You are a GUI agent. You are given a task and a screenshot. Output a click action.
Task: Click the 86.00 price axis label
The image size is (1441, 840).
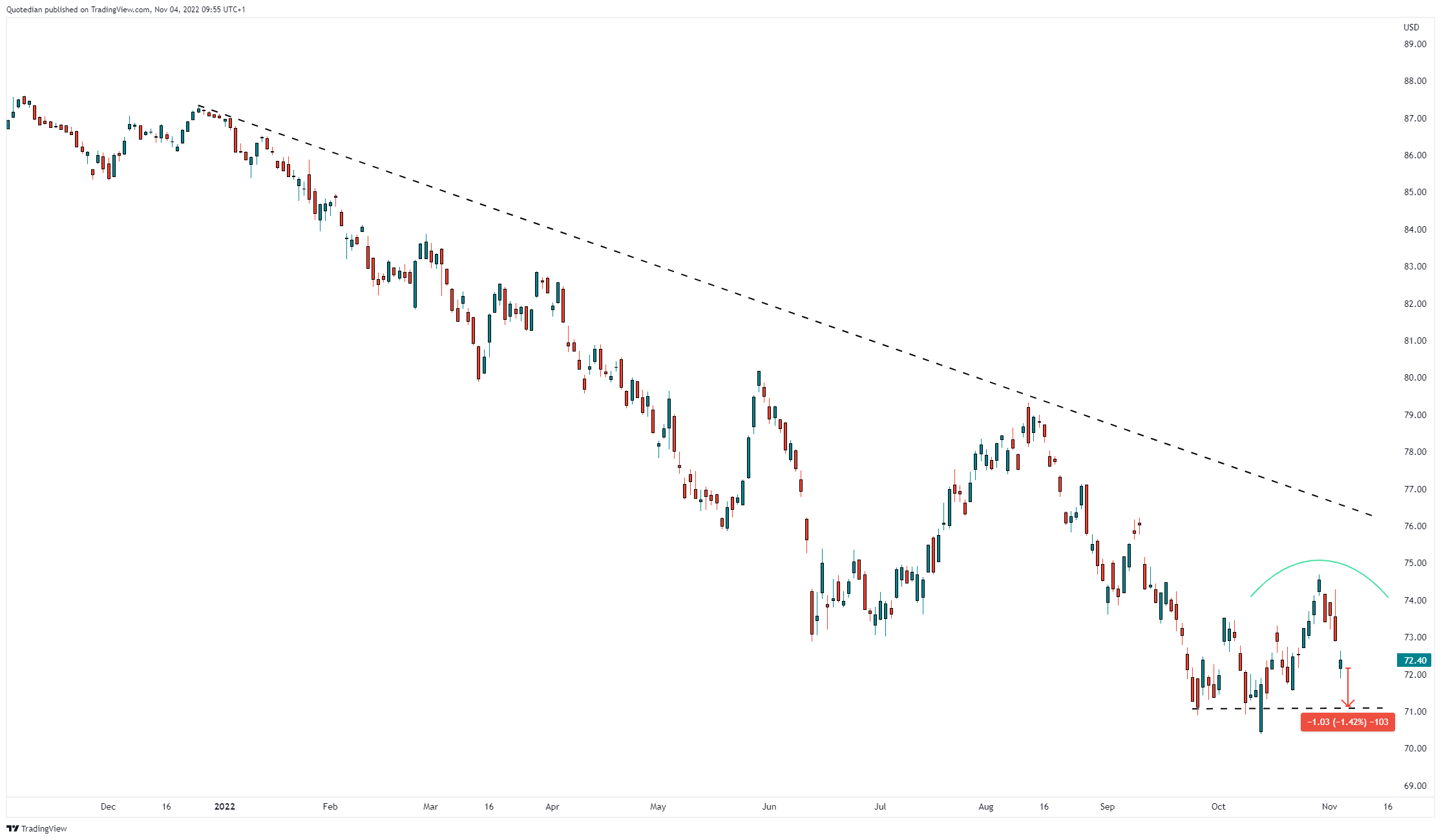coord(1415,155)
